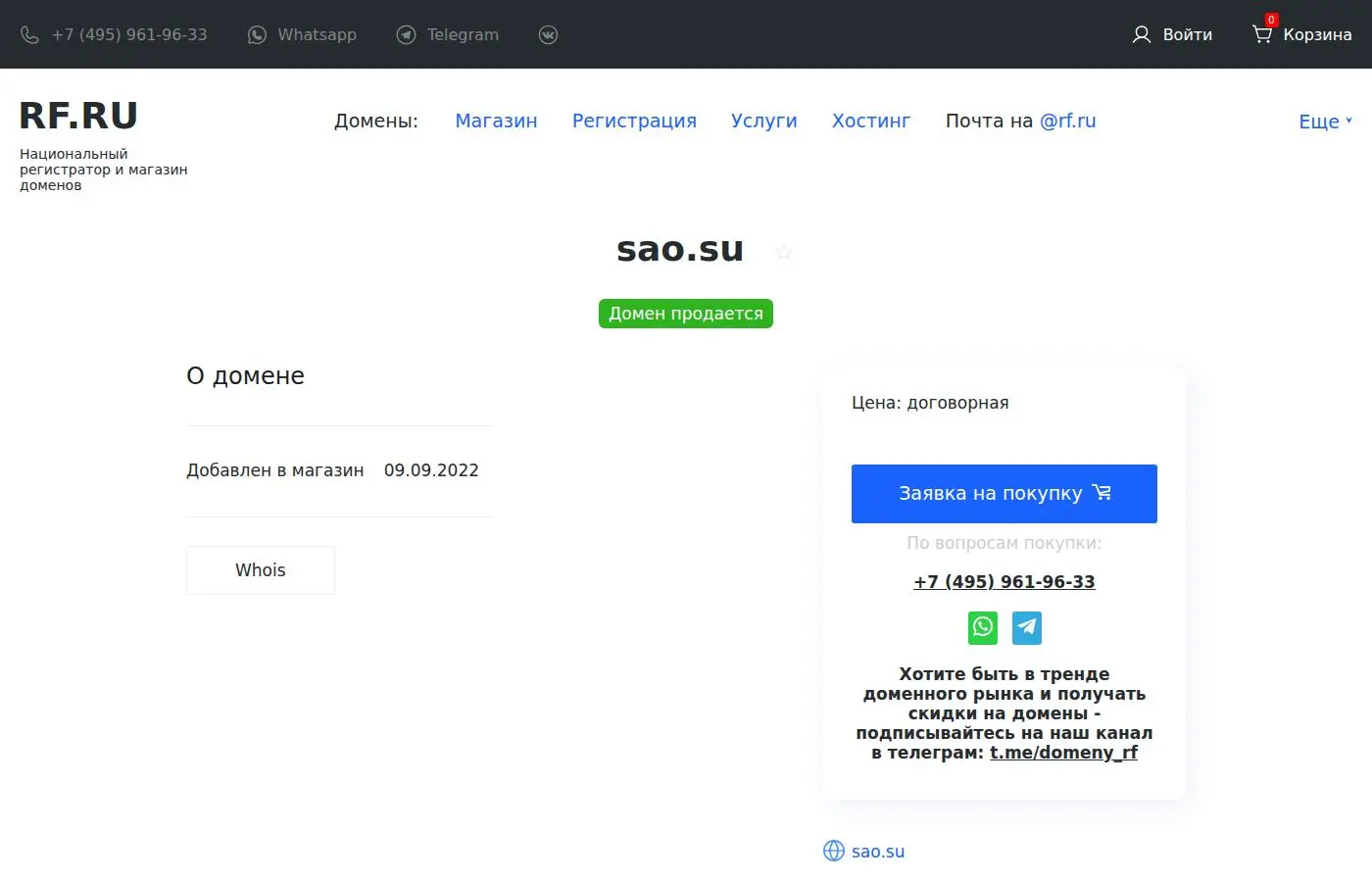Click the date 09.09.2022
The image size is (1372, 882).
pyautogui.click(x=431, y=470)
